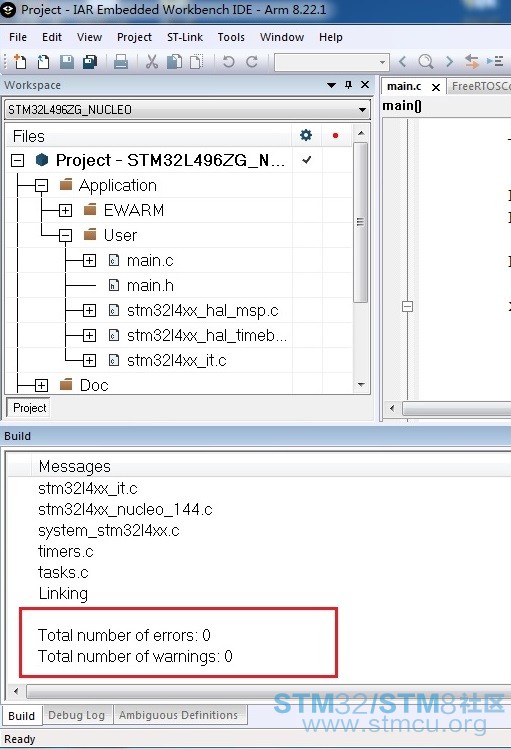The image size is (511, 749).
Task: Click the New Document toolbar icon
Action: [20, 62]
